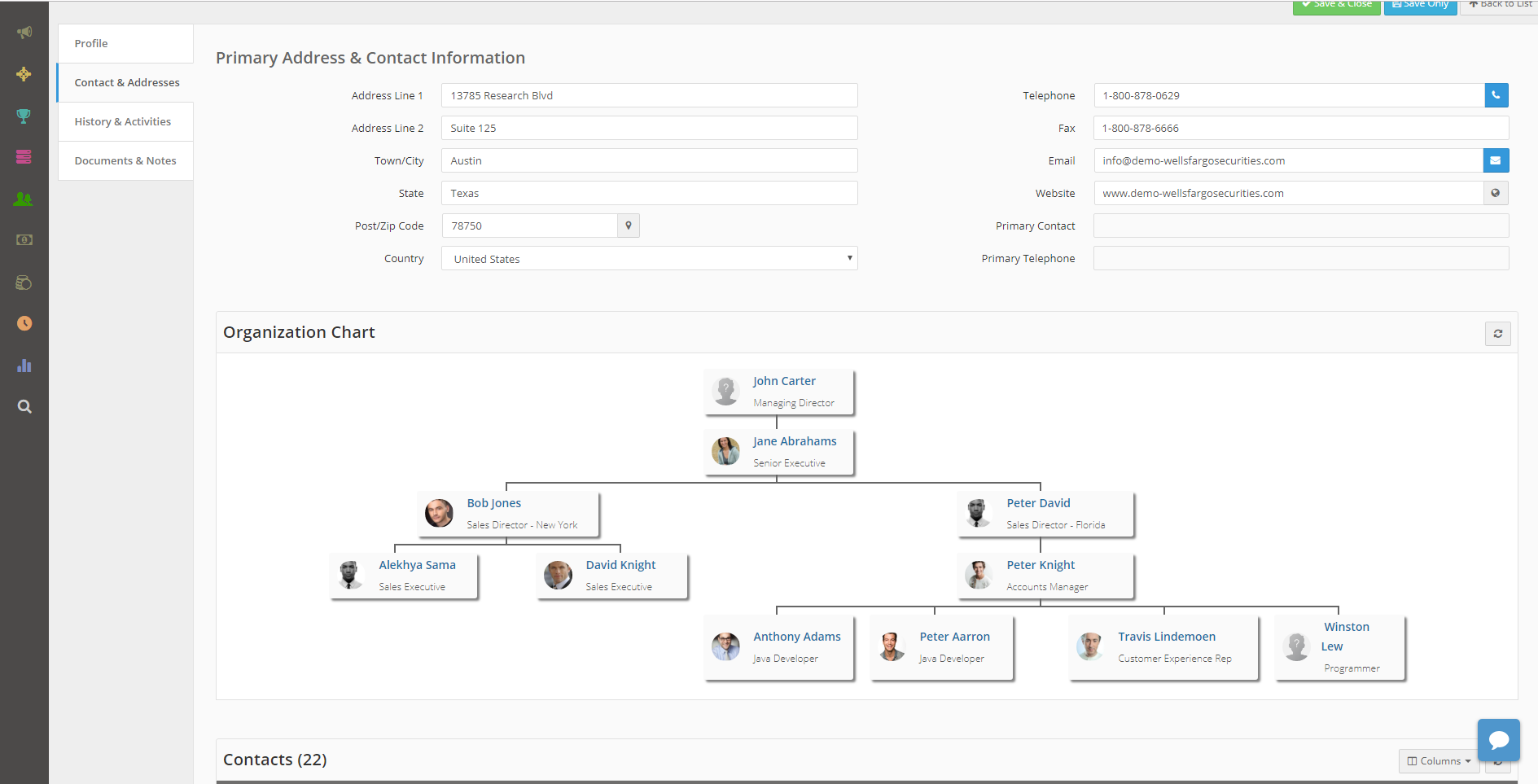The width and height of the screenshot is (1538, 784).
Task: Click the money banknote sidebar icon
Action: tap(24, 240)
